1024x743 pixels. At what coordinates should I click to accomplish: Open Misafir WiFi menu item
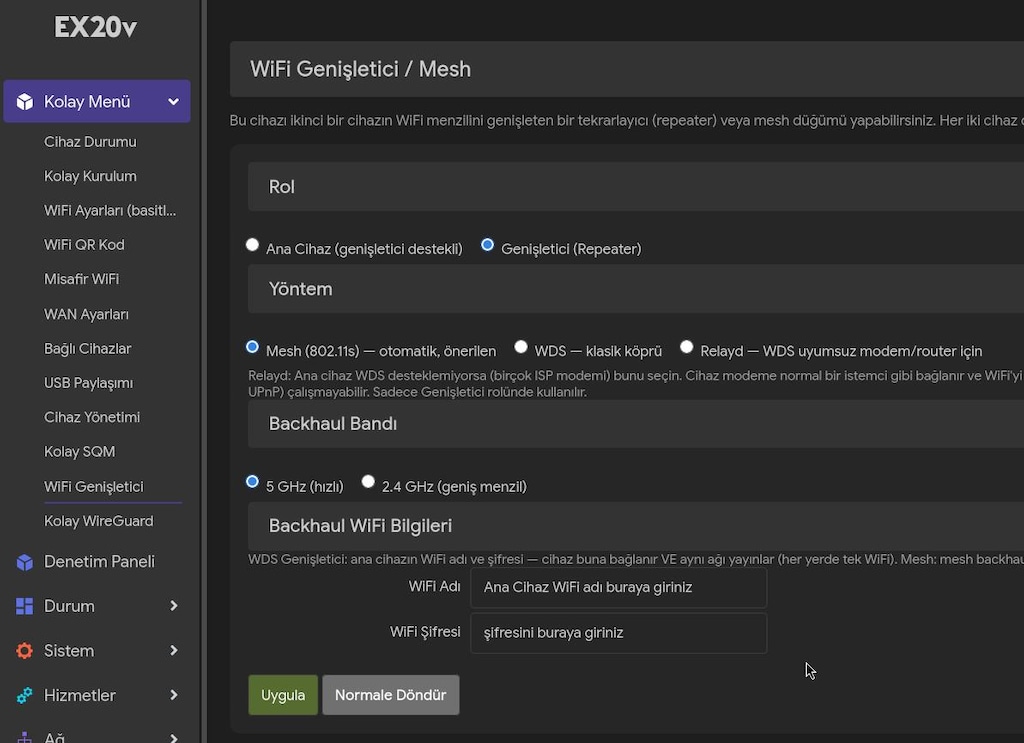(82, 279)
